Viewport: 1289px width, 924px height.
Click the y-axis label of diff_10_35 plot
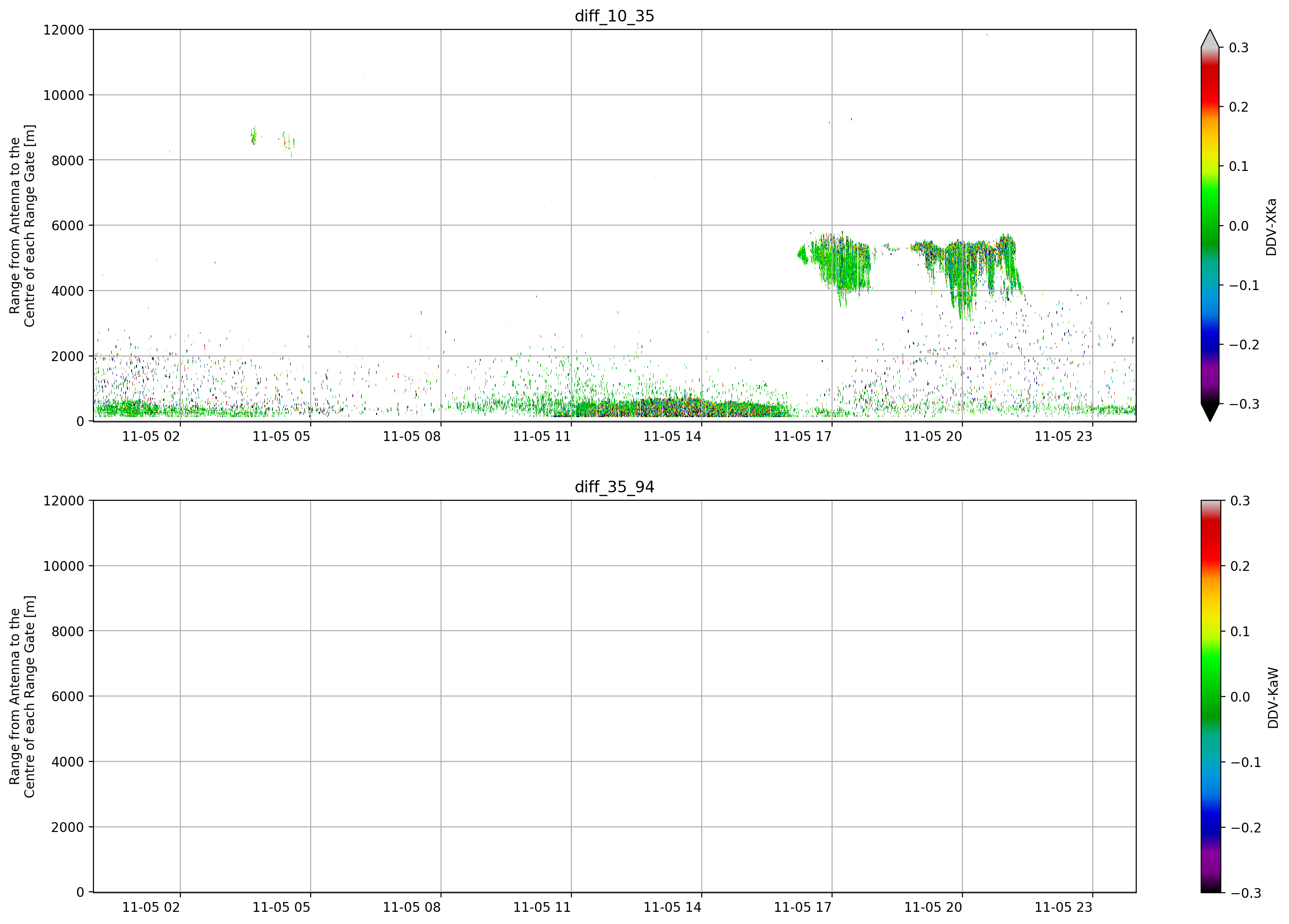tap(22, 226)
